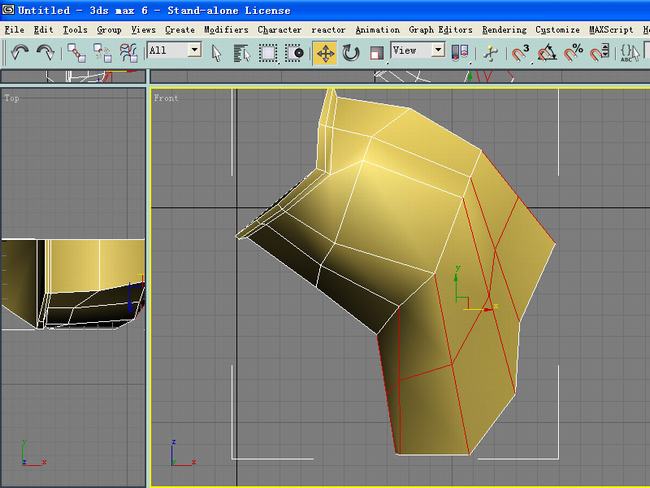Click the Top viewport label
650x488 pixels.
12,98
